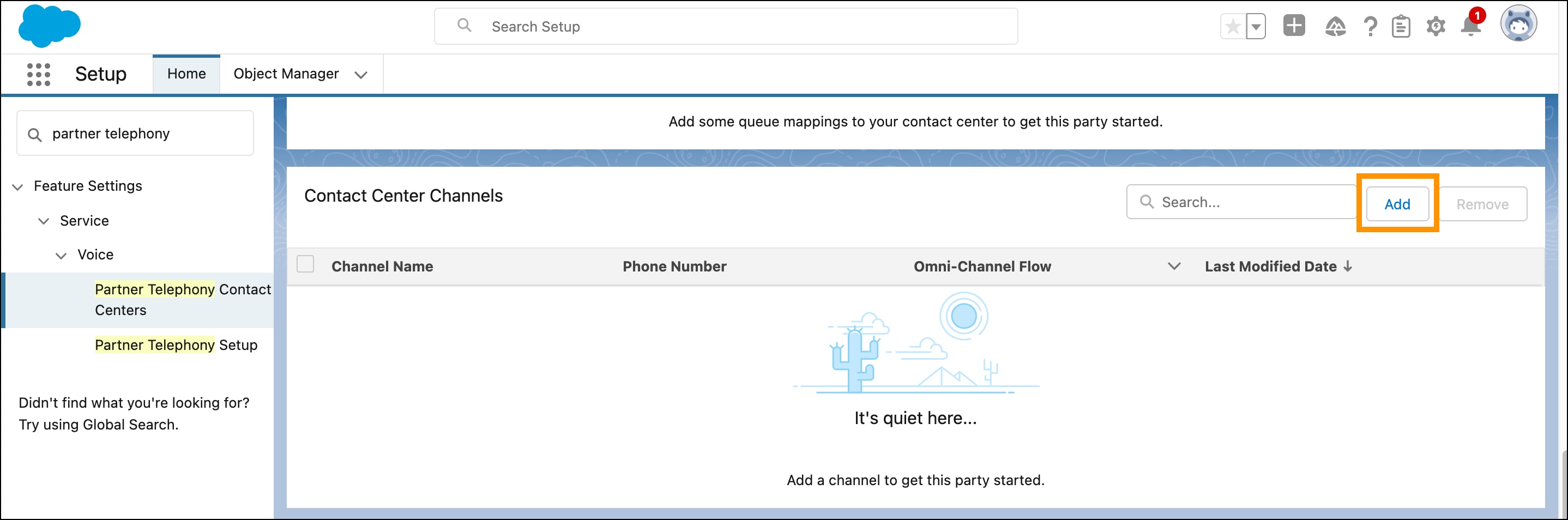Open the favorites list dropdown arrow

(1255, 27)
